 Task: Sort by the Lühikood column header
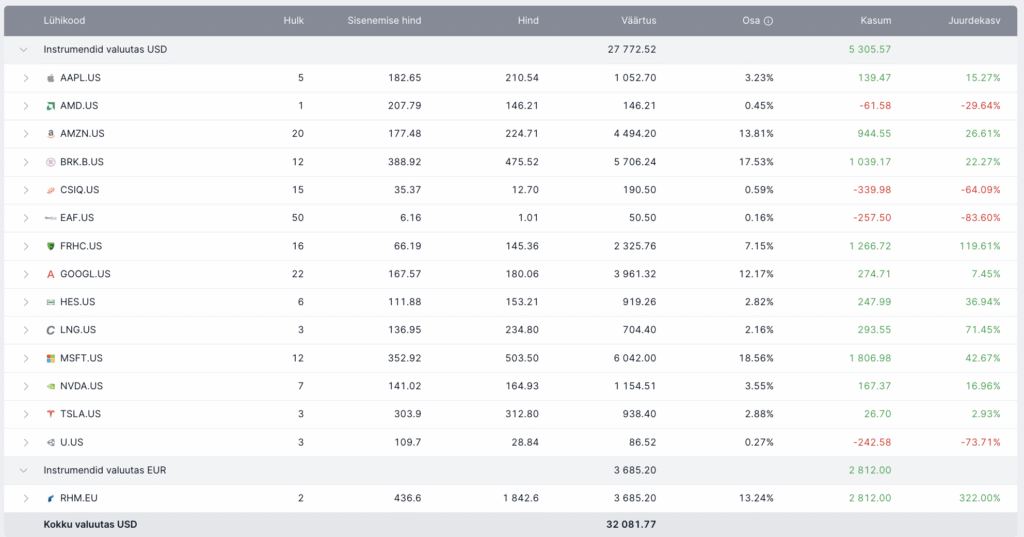pyautogui.click(x=64, y=21)
